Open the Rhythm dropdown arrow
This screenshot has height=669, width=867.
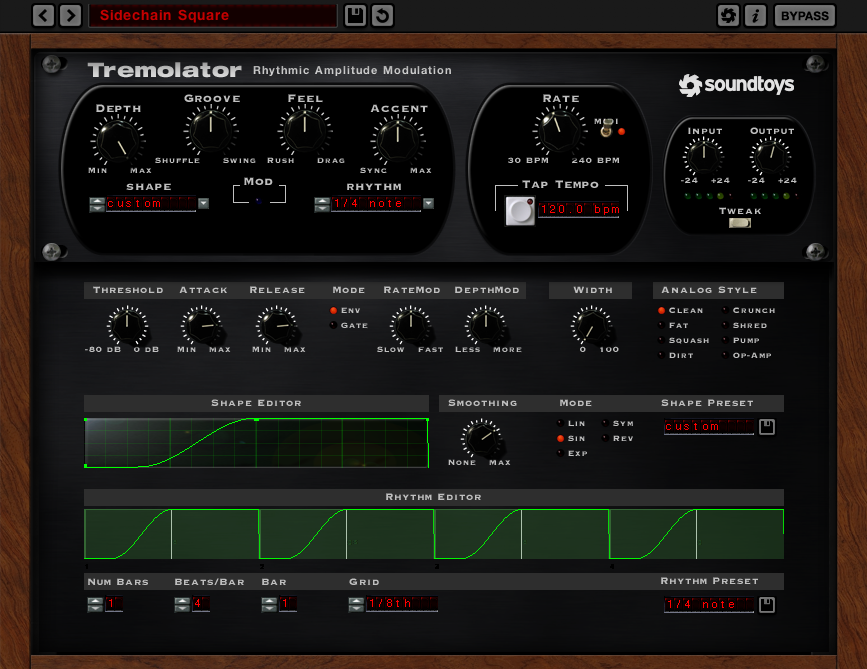coord(429,203)
